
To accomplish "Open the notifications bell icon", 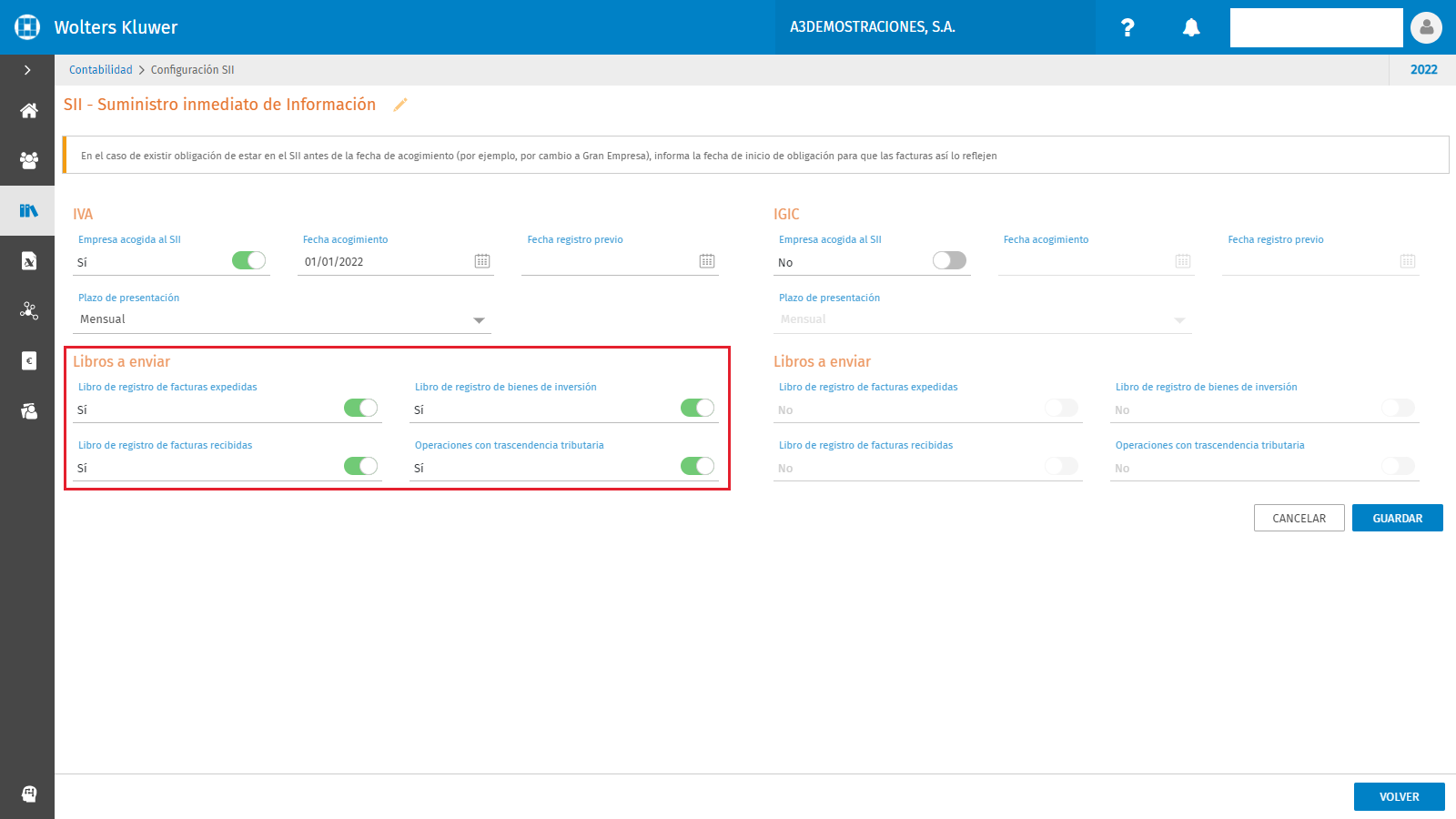I will [x=1191, y=27].
